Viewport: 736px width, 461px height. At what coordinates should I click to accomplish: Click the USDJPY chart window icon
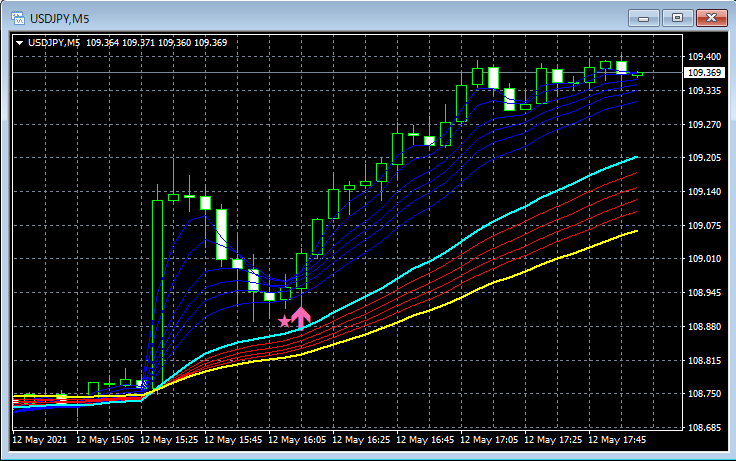(x=18, y=18)
